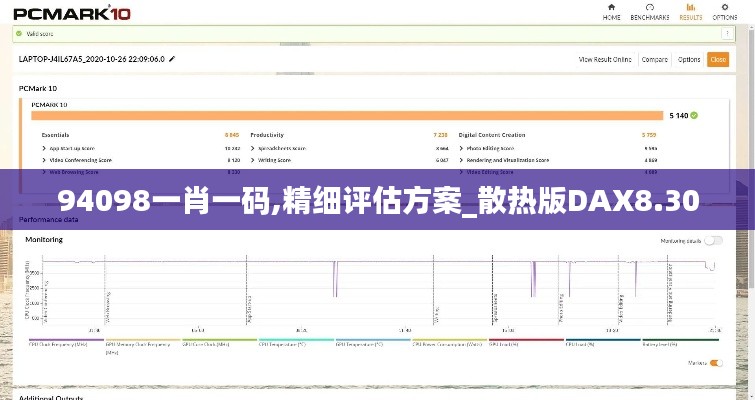
Task: Toggle CPU Clock Frequency (MHz) legend series
Action: point(66,342)
